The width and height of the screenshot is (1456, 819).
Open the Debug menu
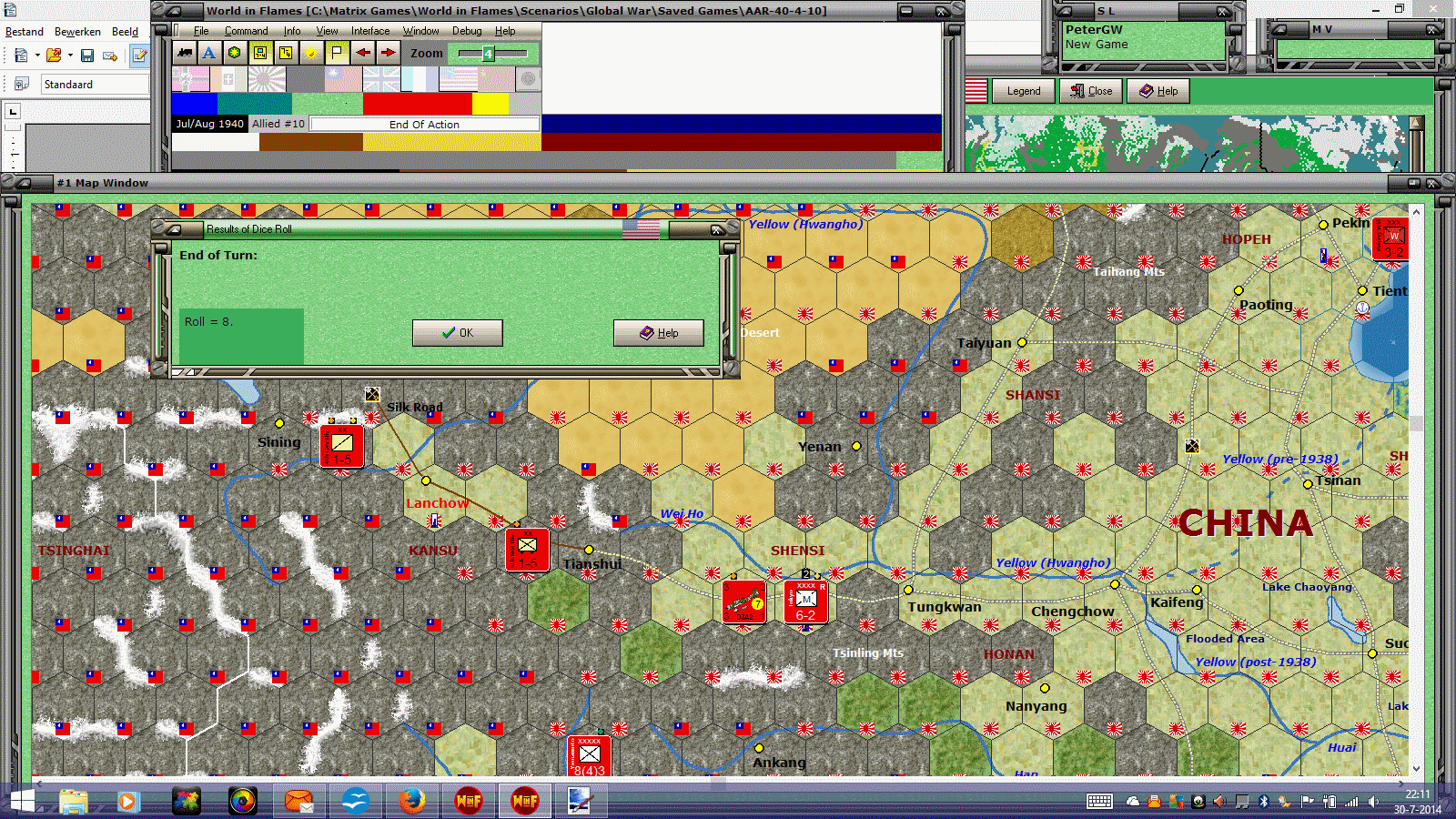coord(467,30)
